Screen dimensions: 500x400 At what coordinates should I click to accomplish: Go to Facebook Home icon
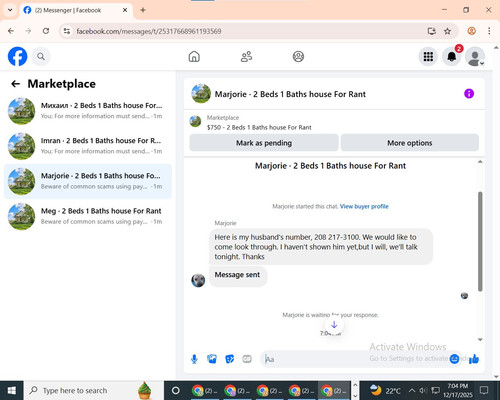[194, 56]
